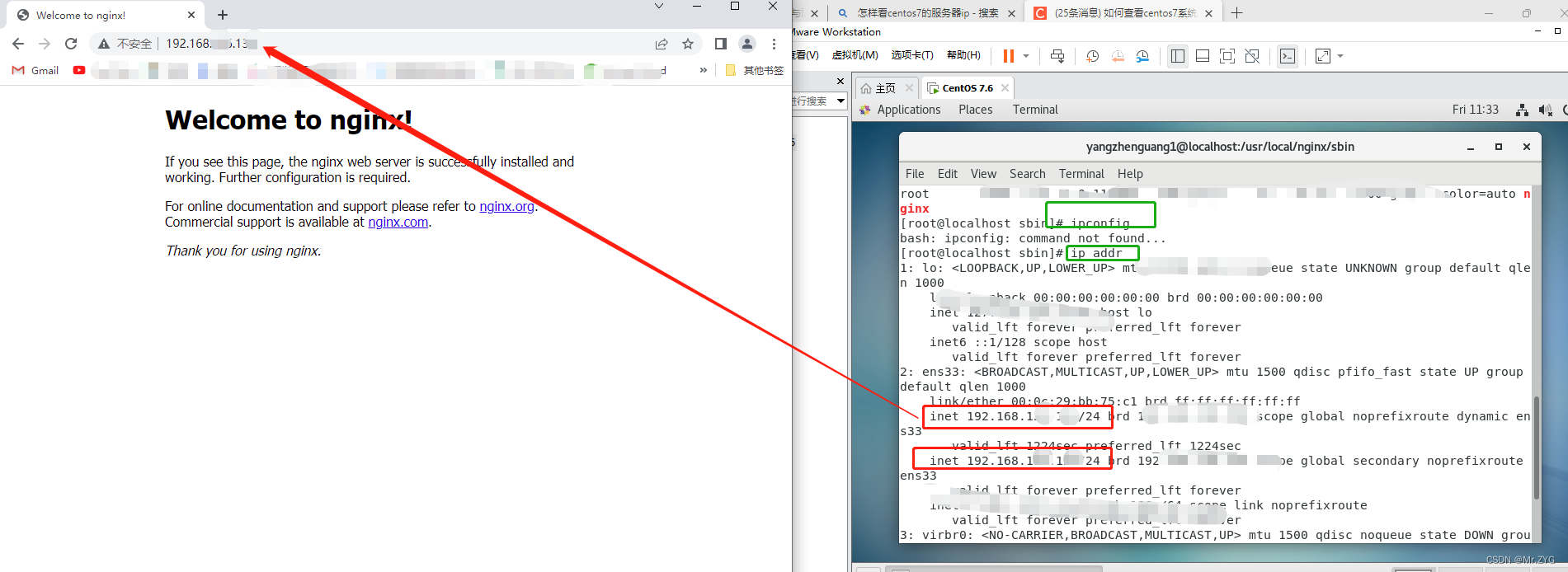Open Gmail bookmark
Image resolution: width=1568 pixels, height=572 pixels.
35,70
